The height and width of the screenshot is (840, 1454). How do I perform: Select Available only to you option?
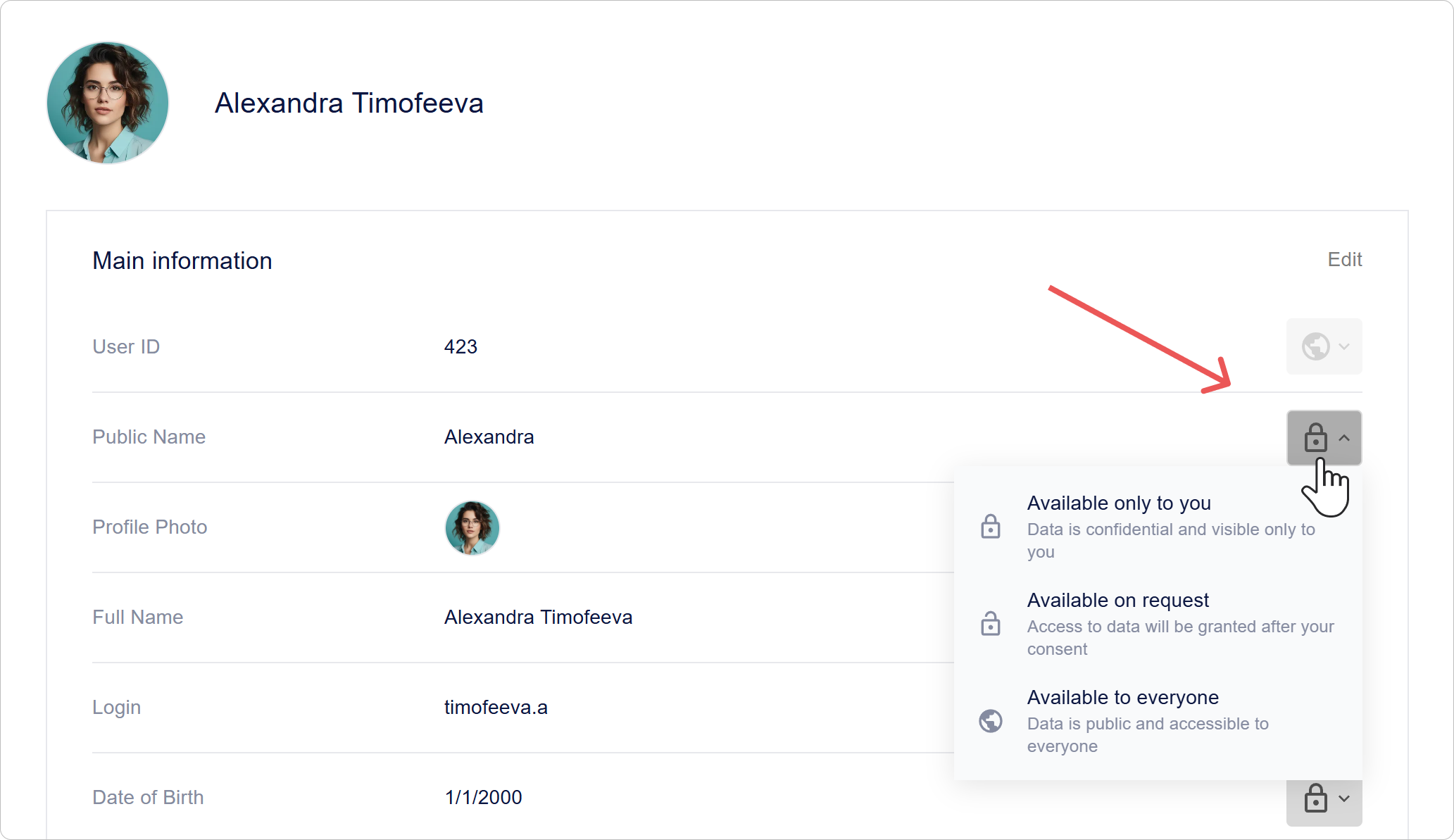[x=1119, y=503]
